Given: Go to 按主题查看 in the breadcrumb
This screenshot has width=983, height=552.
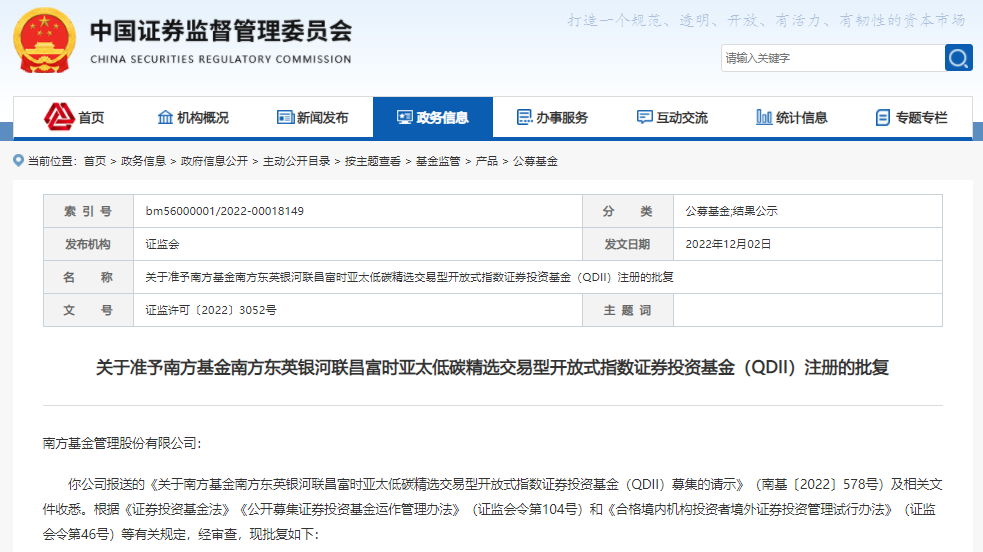Looking at the screenshot, I should pos(373,161).
